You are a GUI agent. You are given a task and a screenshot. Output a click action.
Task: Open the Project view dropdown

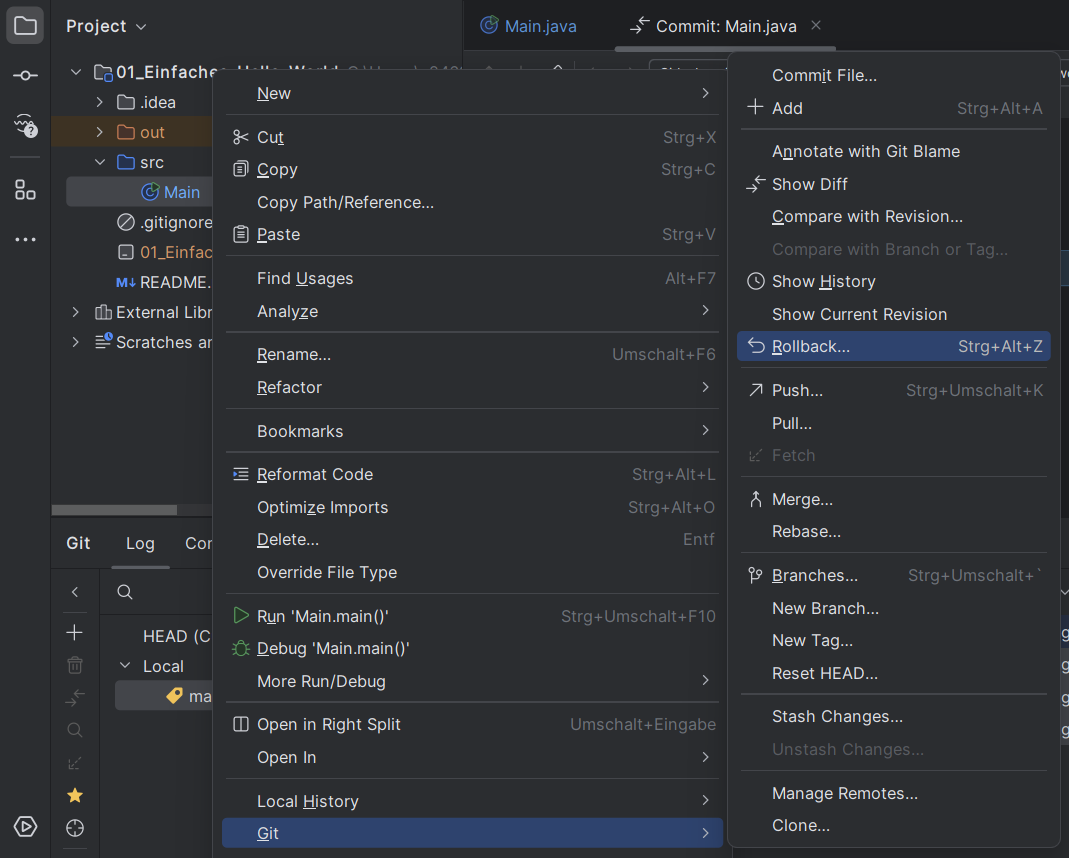coord(106,27)
